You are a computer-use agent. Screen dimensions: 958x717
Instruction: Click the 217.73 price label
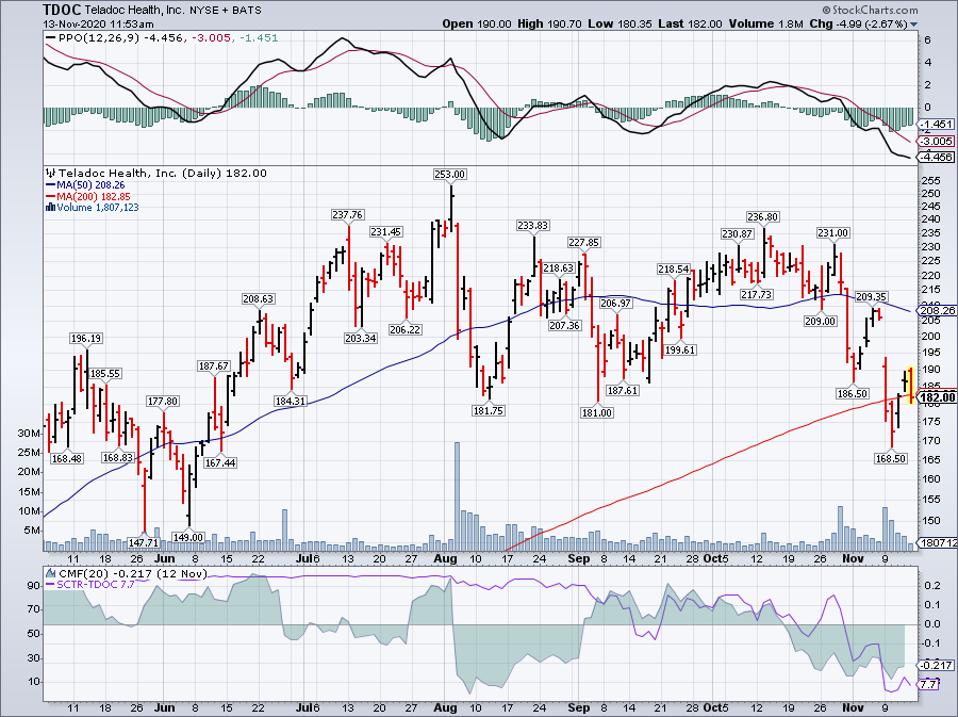point(756,294)
